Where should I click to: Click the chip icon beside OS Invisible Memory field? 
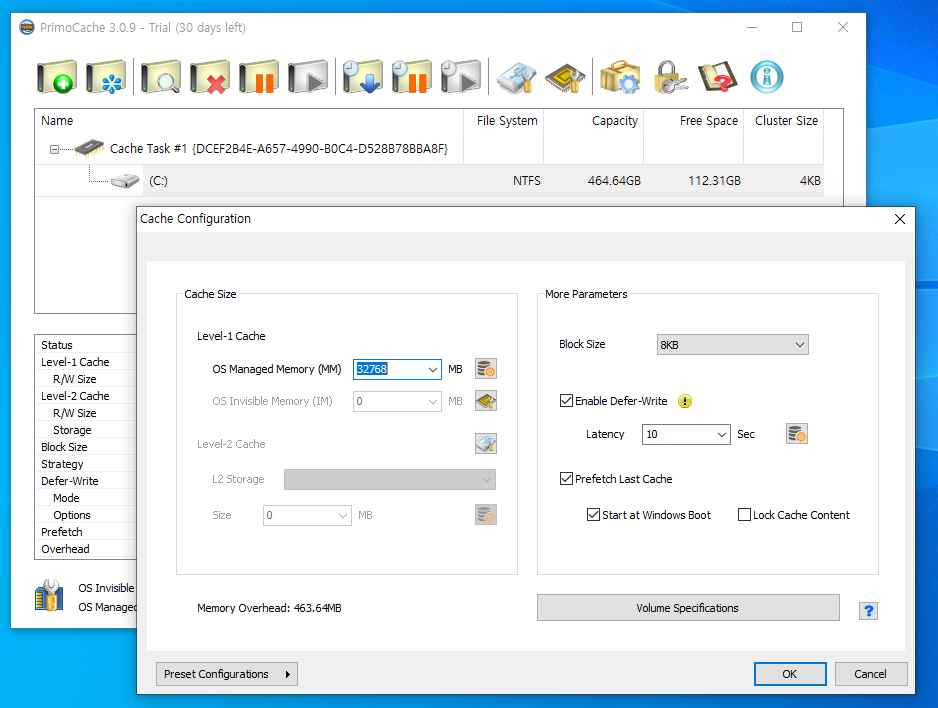tap(486, 401)
